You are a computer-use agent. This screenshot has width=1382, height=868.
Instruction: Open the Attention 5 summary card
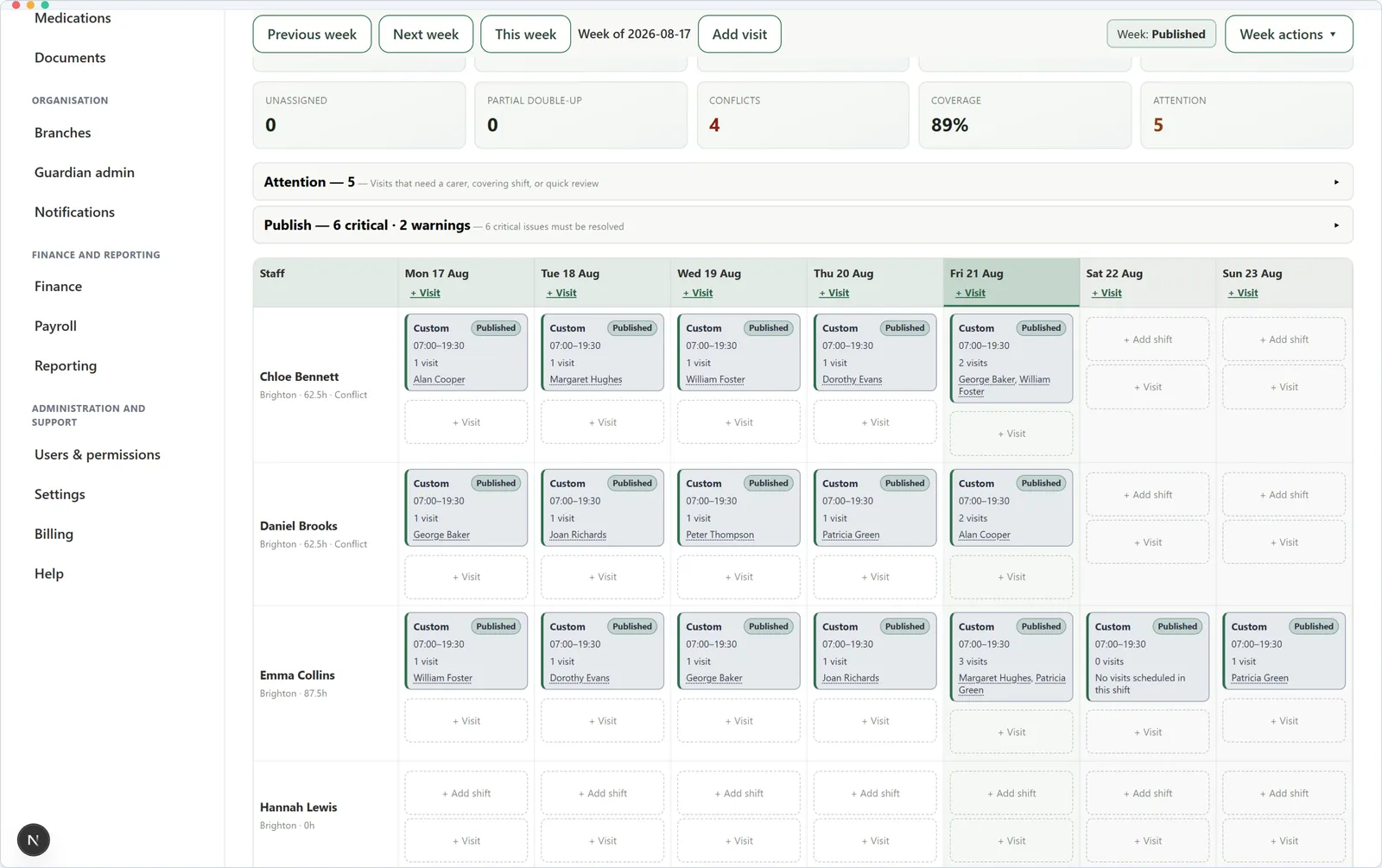pos(1246,115)
